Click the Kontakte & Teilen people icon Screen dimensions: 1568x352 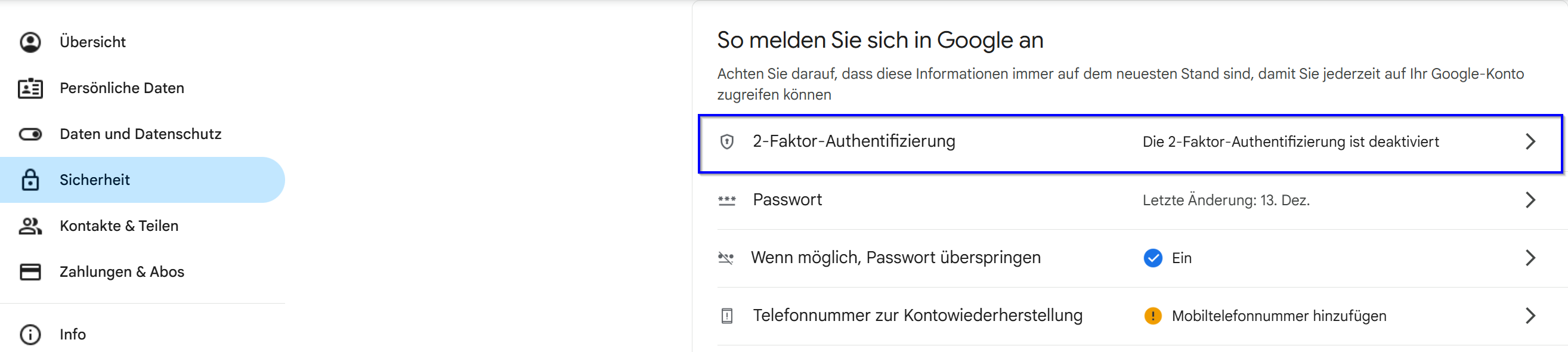[30, 226]
